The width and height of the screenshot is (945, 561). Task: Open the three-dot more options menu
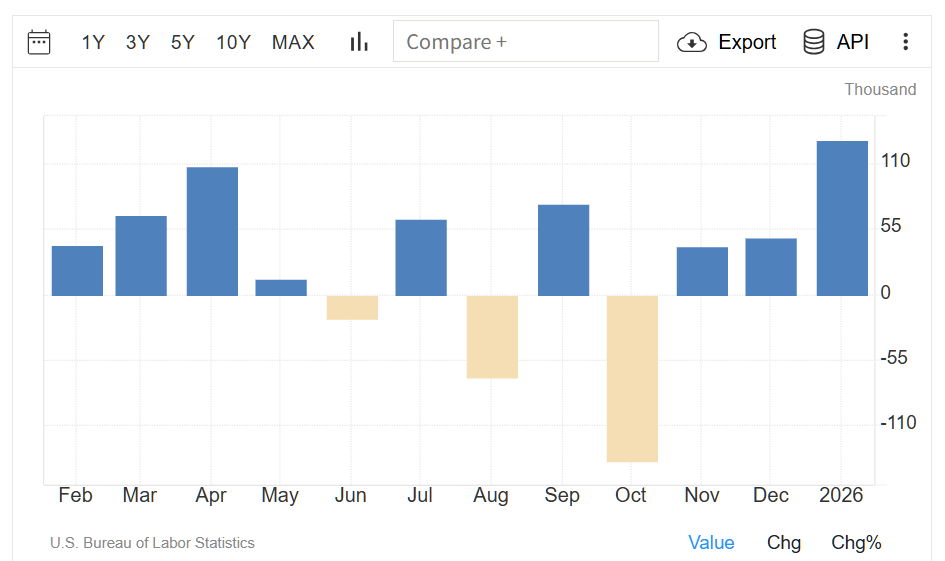coord(906,42)
